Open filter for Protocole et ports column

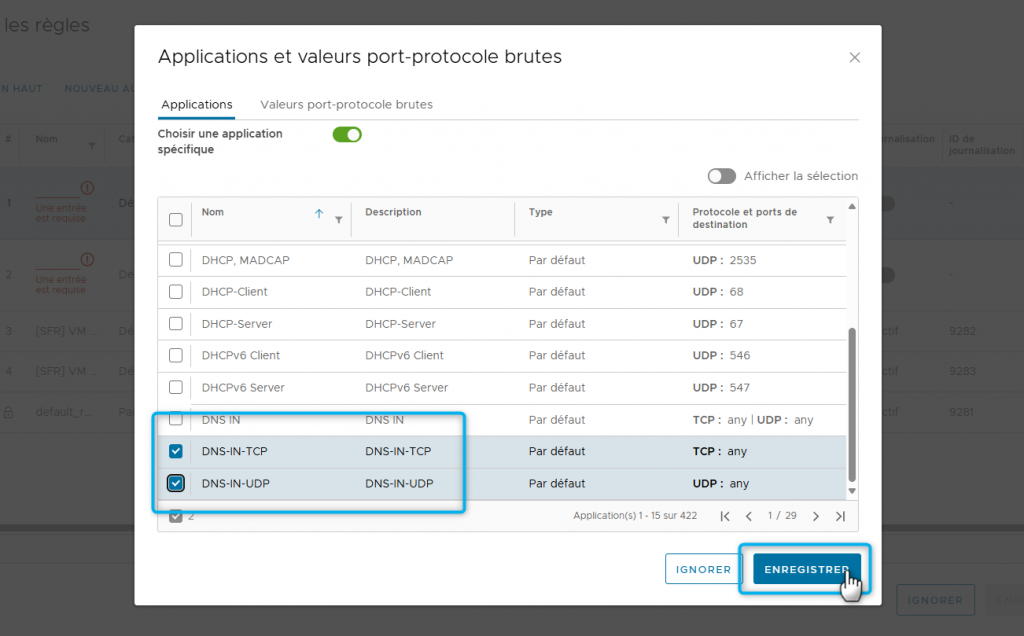tap(830, 220)
